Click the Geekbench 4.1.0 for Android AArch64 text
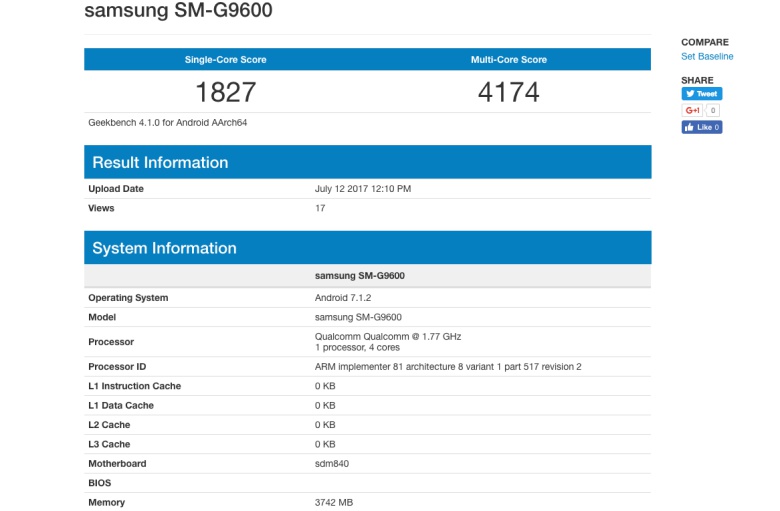The height and width of the screenshot is (511, 780). (x=168, y=122)
